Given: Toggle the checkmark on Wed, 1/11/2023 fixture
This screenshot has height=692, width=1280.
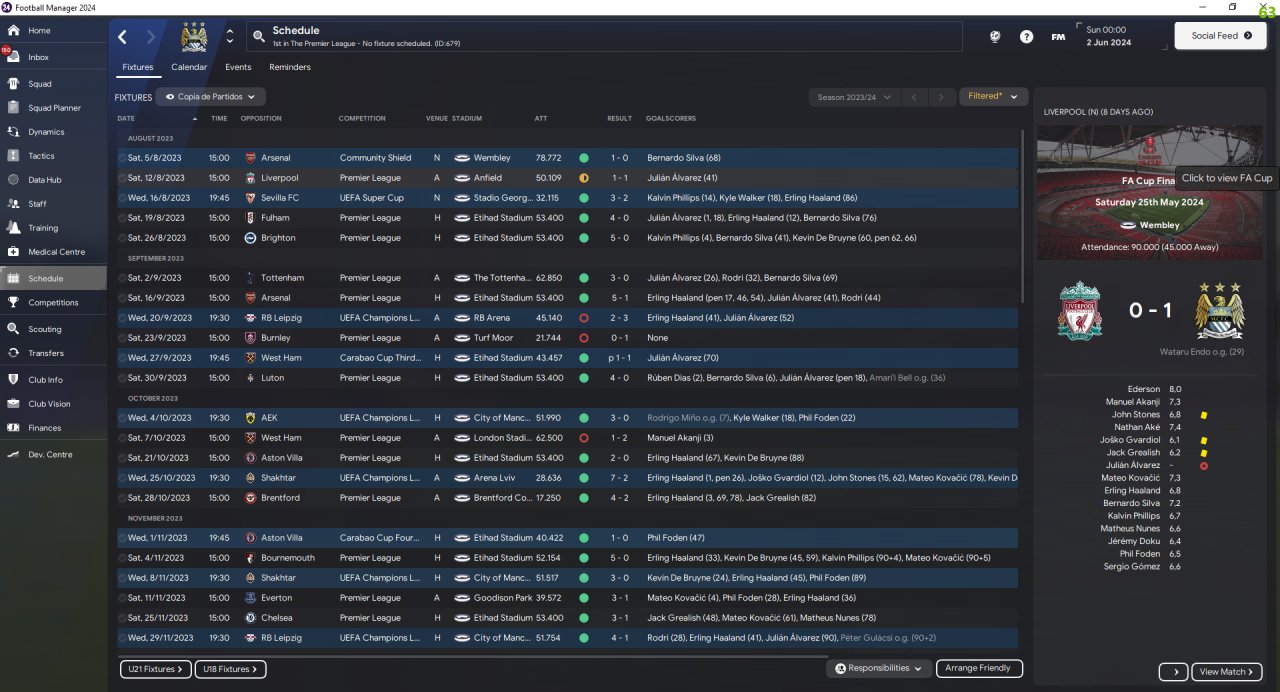Looking at the screenshot, I should pyautogui.click(x=122, y=538).
